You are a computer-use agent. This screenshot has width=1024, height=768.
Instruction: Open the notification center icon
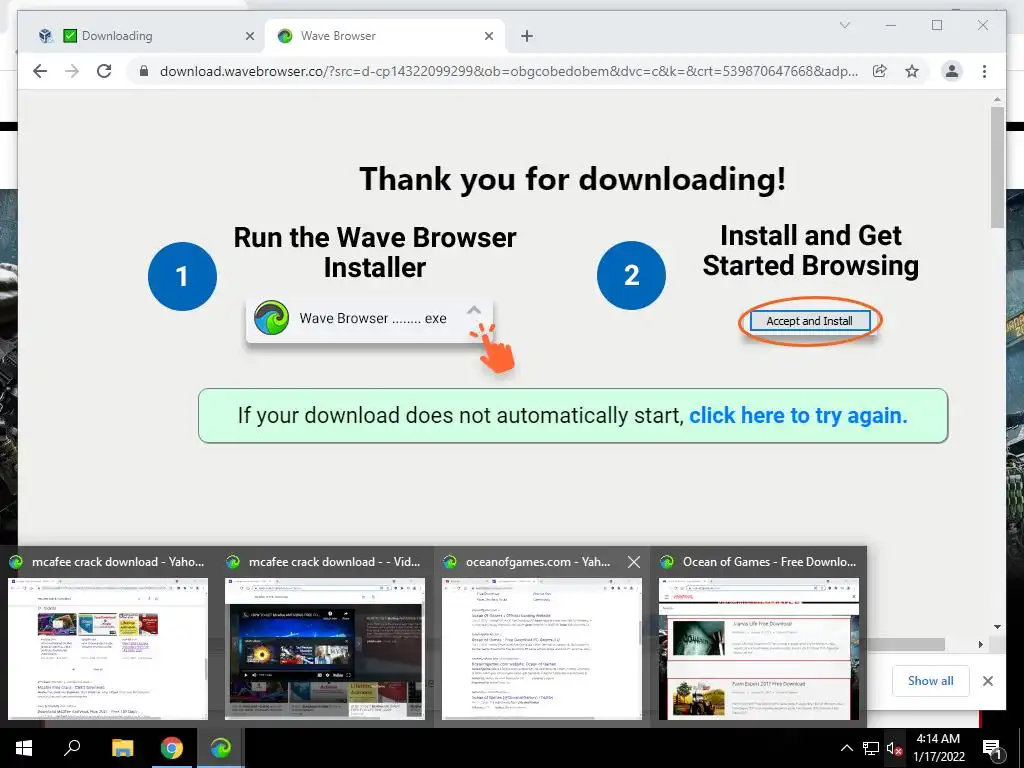pos(992,748)
